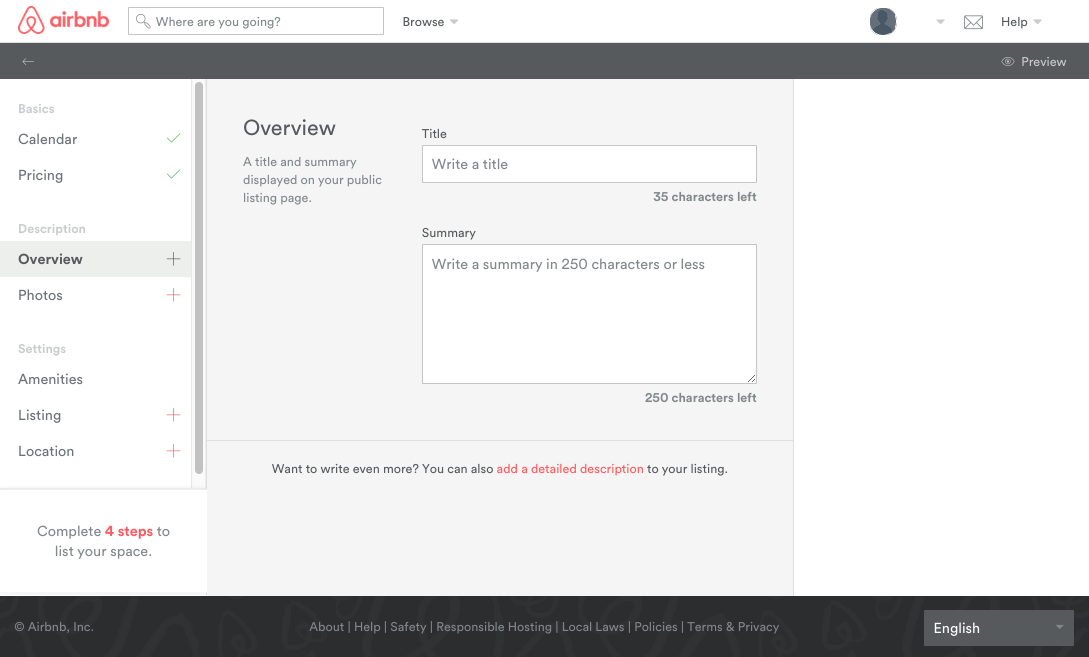
Task: Open the English language selector
Action: coord(998,628)
